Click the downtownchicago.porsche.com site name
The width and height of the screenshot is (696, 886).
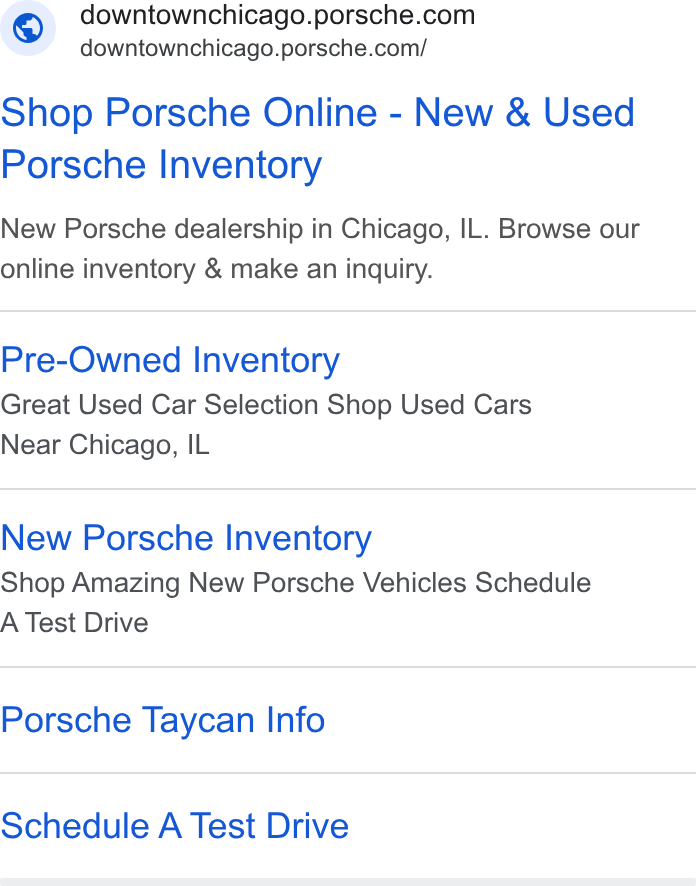(277, 15)
